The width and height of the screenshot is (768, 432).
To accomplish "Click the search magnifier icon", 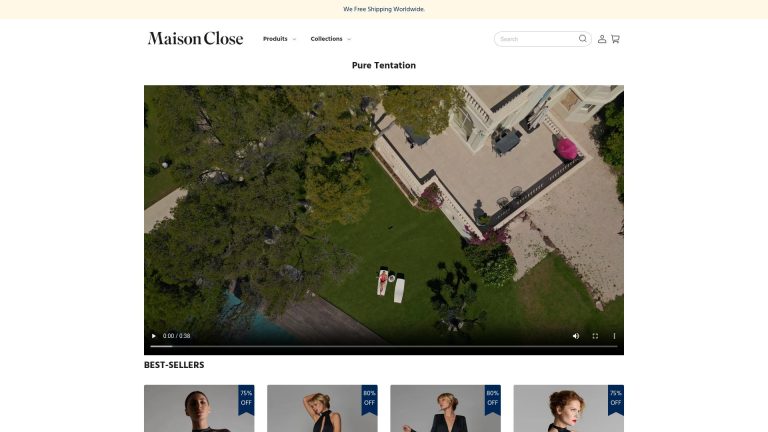I will click(x=583, y=39).
